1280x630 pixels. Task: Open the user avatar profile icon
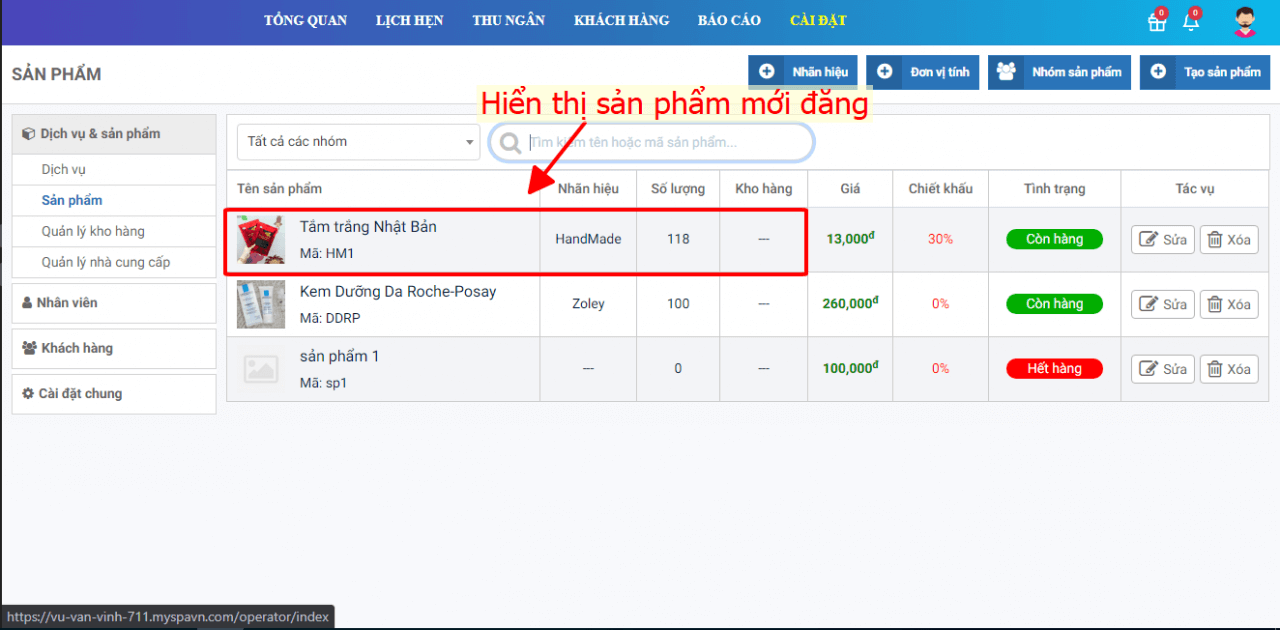point(1245,22)
